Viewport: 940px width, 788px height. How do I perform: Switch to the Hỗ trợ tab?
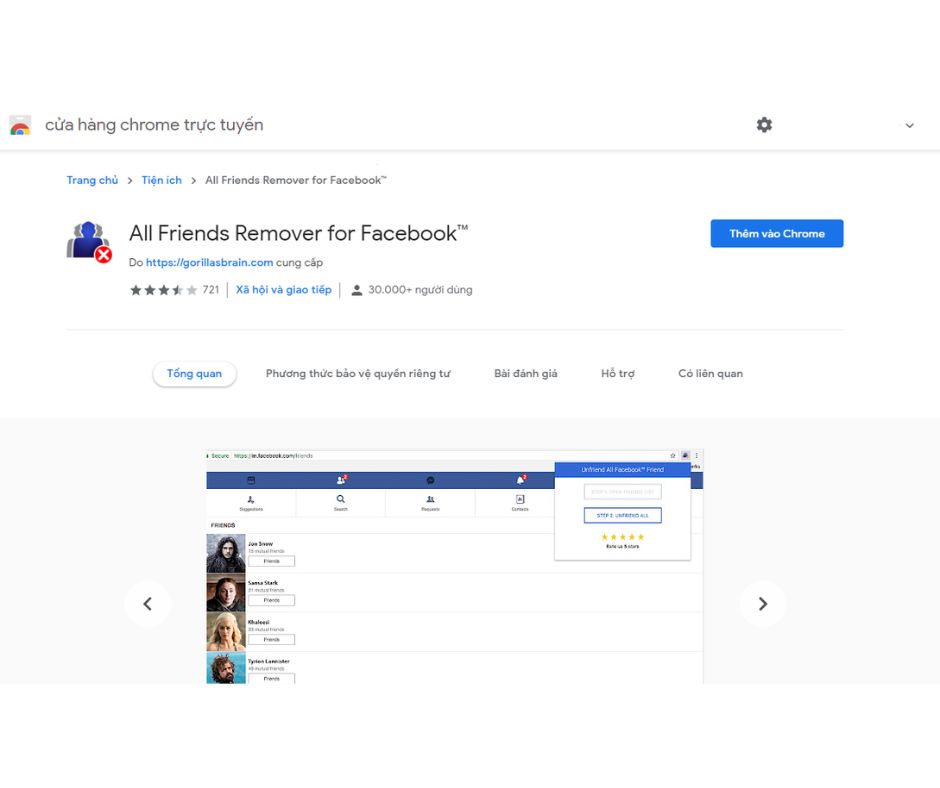point(617,374)
